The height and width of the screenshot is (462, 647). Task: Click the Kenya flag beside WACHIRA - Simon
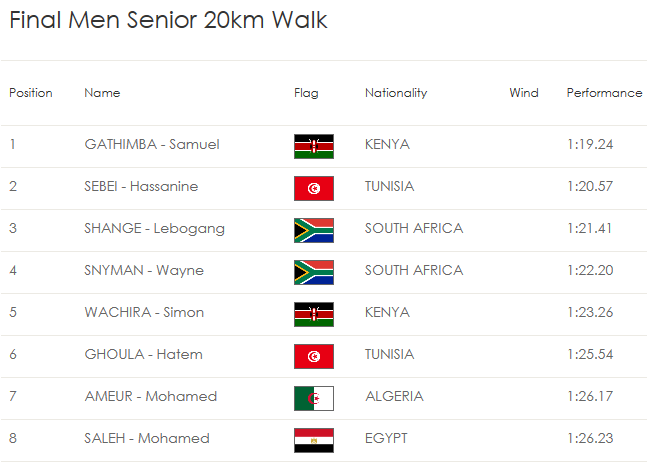314,314
